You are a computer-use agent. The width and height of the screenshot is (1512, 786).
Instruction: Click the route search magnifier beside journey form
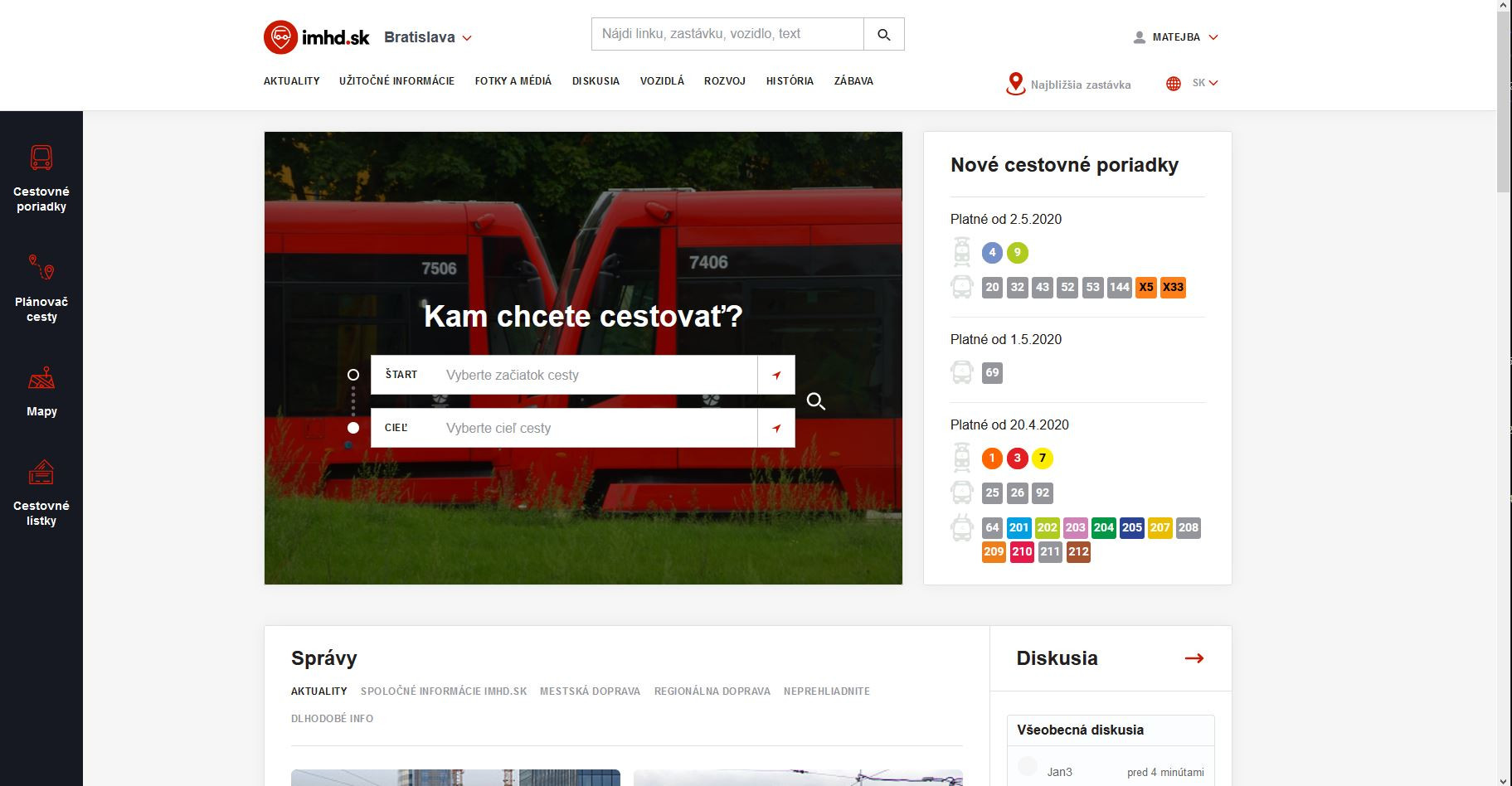(x=815, y=402)
